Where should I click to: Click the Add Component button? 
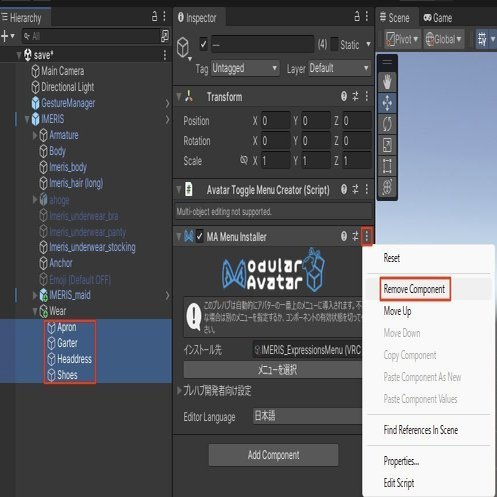[x=273, y=455]
